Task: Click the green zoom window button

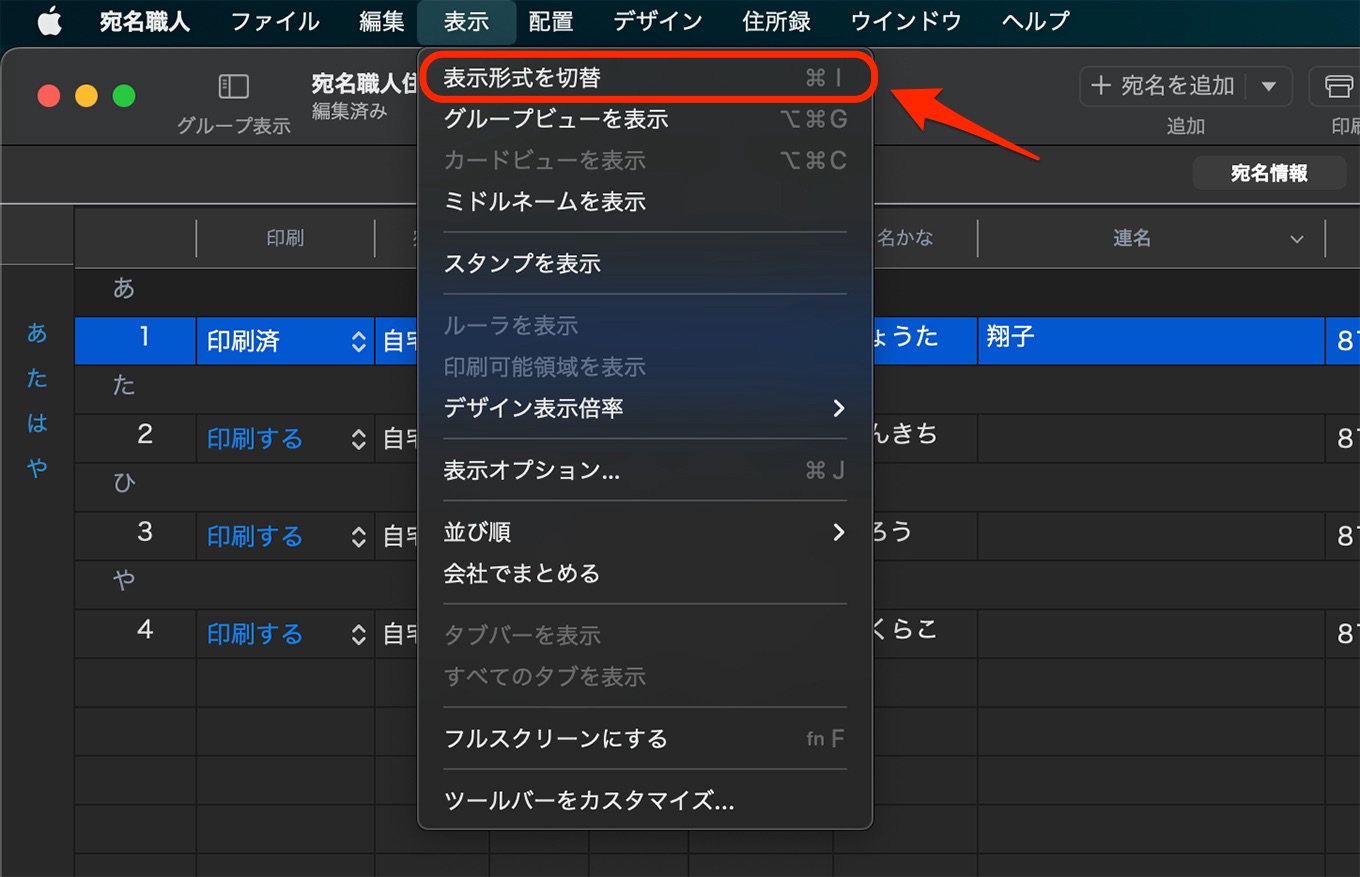Action: 124,96
